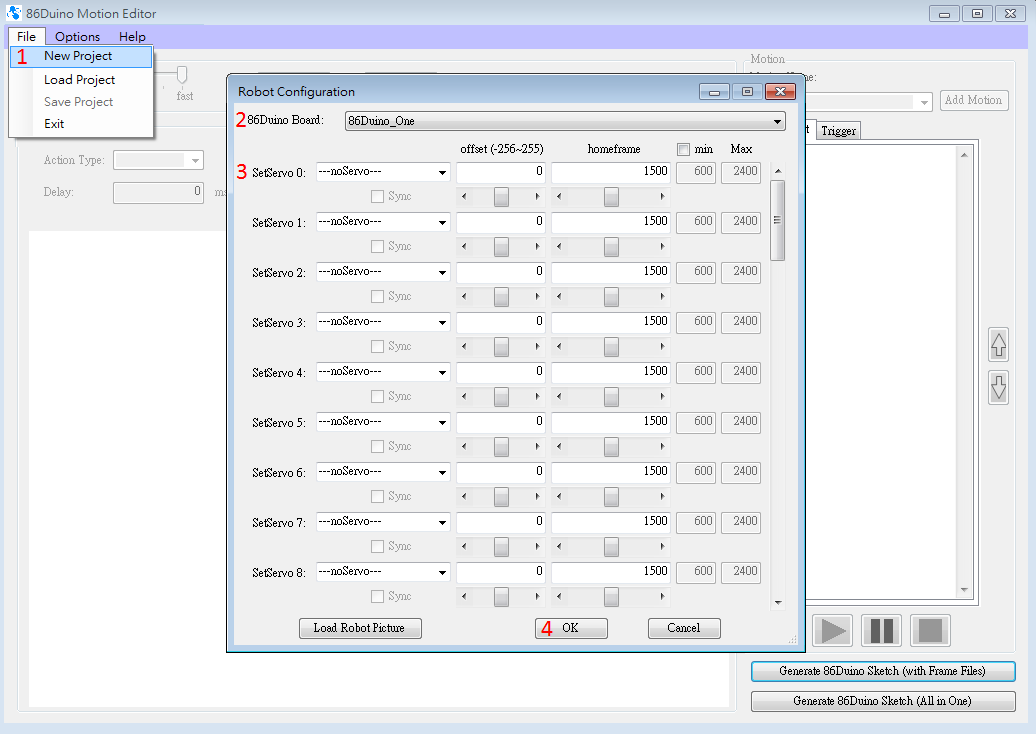This screenshot has width=1036, height=734.
Task: Minimize the Robot Configuration dialog
Action: click(714, 91)
